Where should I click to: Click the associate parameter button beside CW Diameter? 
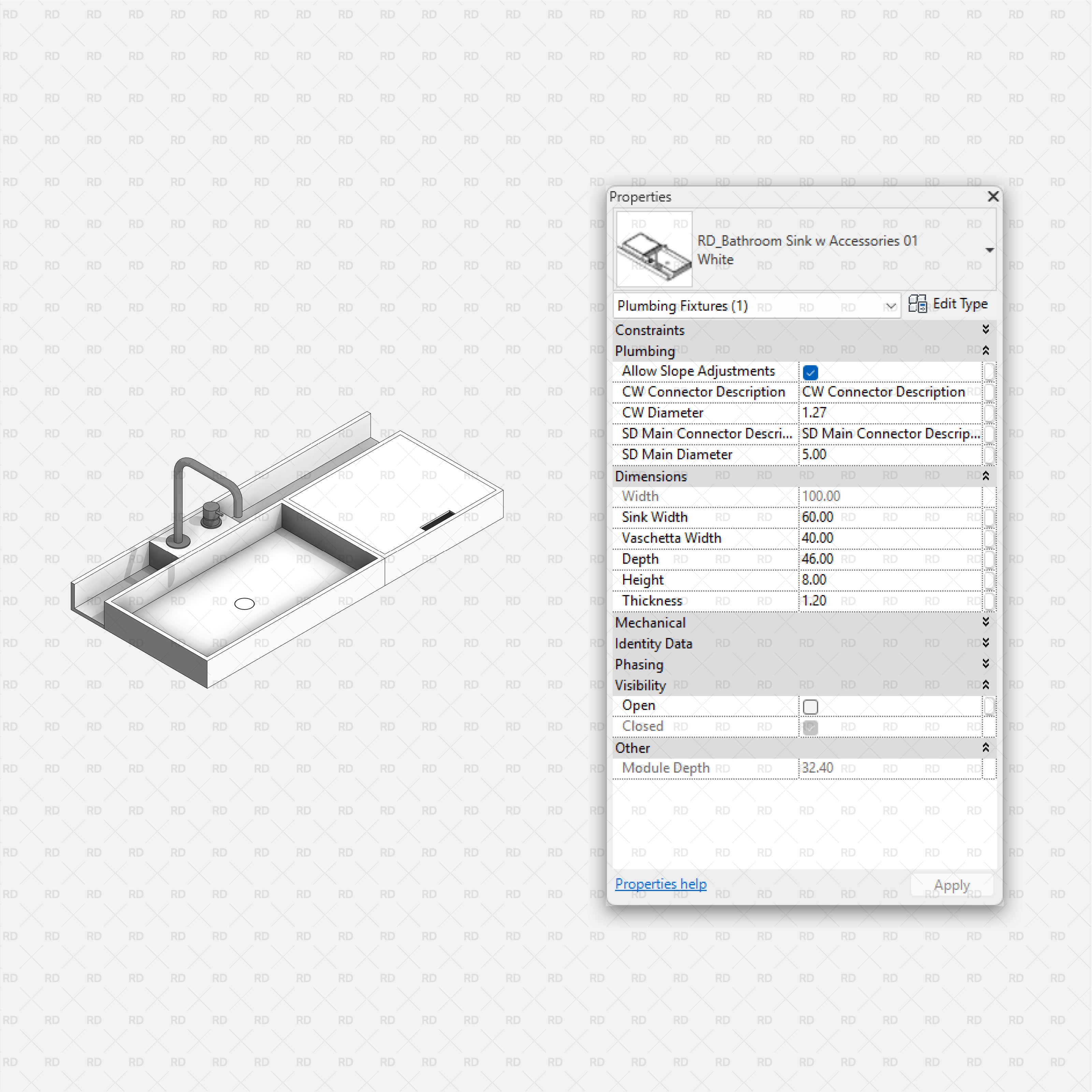click(990, 413)
